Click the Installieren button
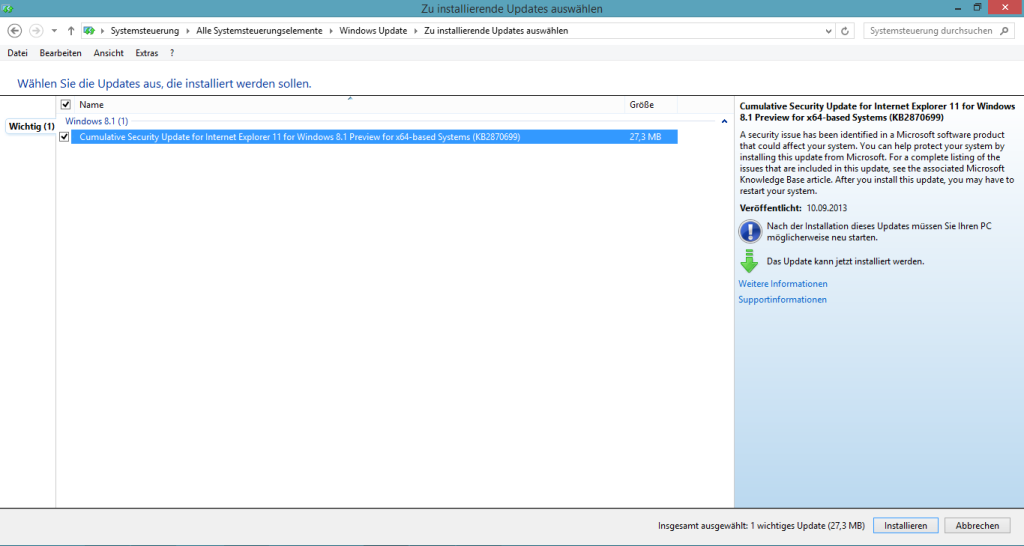Screen dimensions: 1024x546 click(x=905, y=525)
